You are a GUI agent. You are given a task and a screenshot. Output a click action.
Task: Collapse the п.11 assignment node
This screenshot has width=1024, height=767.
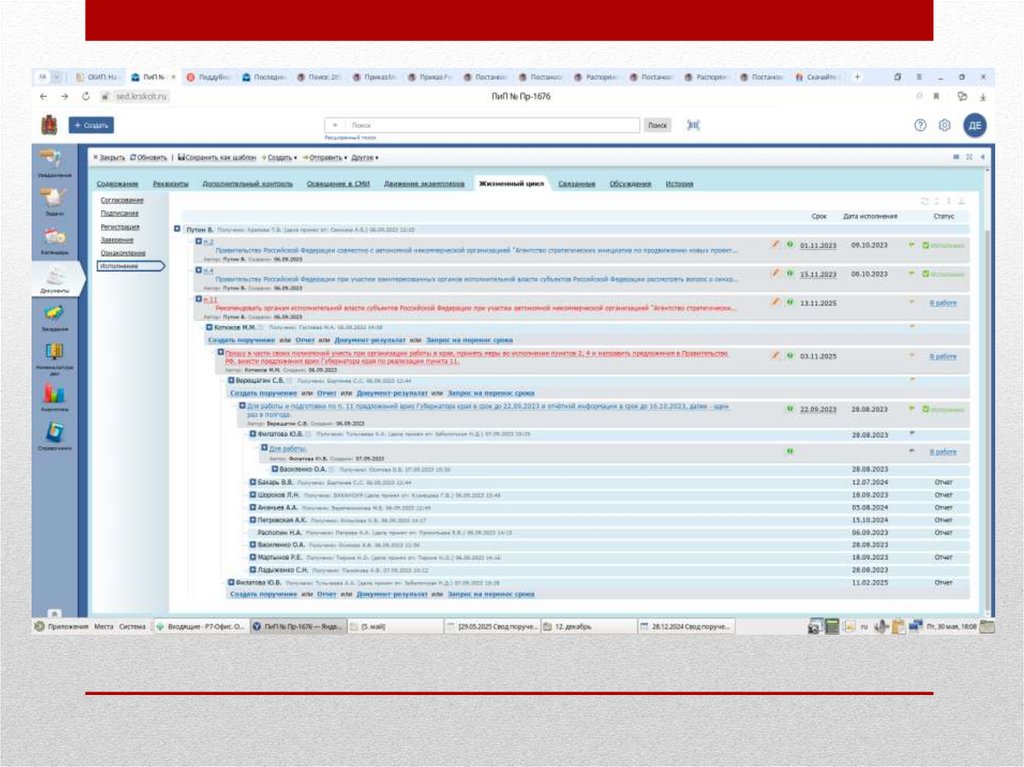[x=199, y=299]
